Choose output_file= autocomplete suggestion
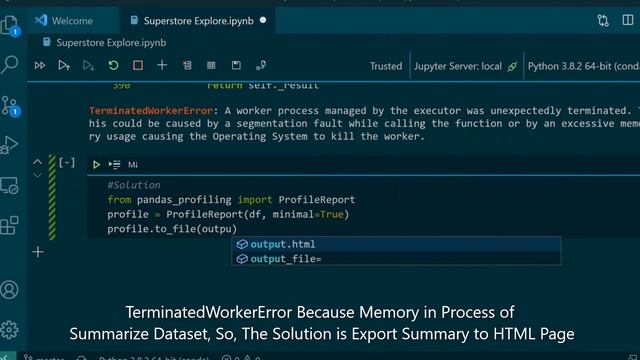640x360 pixels. click(396, 259)
